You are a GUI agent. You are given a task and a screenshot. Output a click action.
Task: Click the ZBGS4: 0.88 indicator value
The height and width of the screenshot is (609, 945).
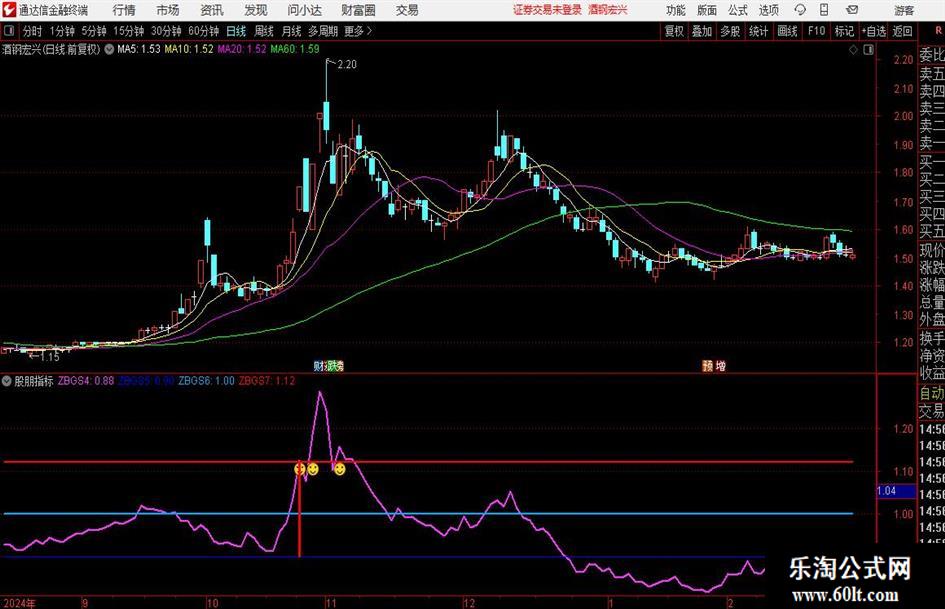86,381
